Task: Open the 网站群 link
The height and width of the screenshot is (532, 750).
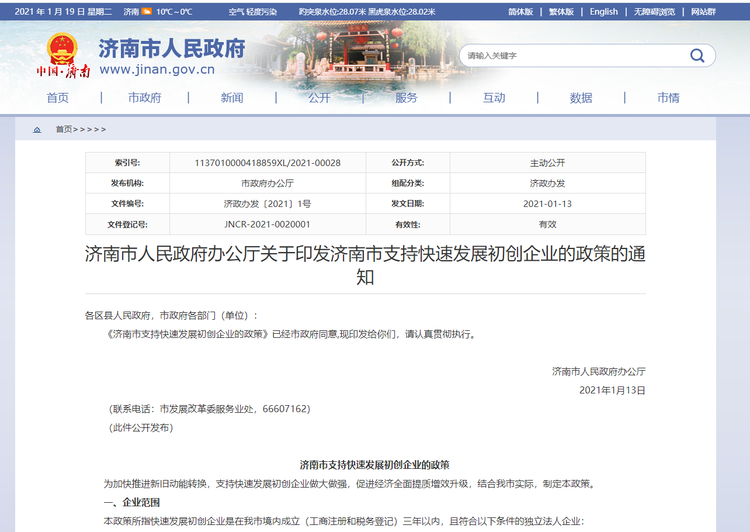Action: (x=703, y=12)
